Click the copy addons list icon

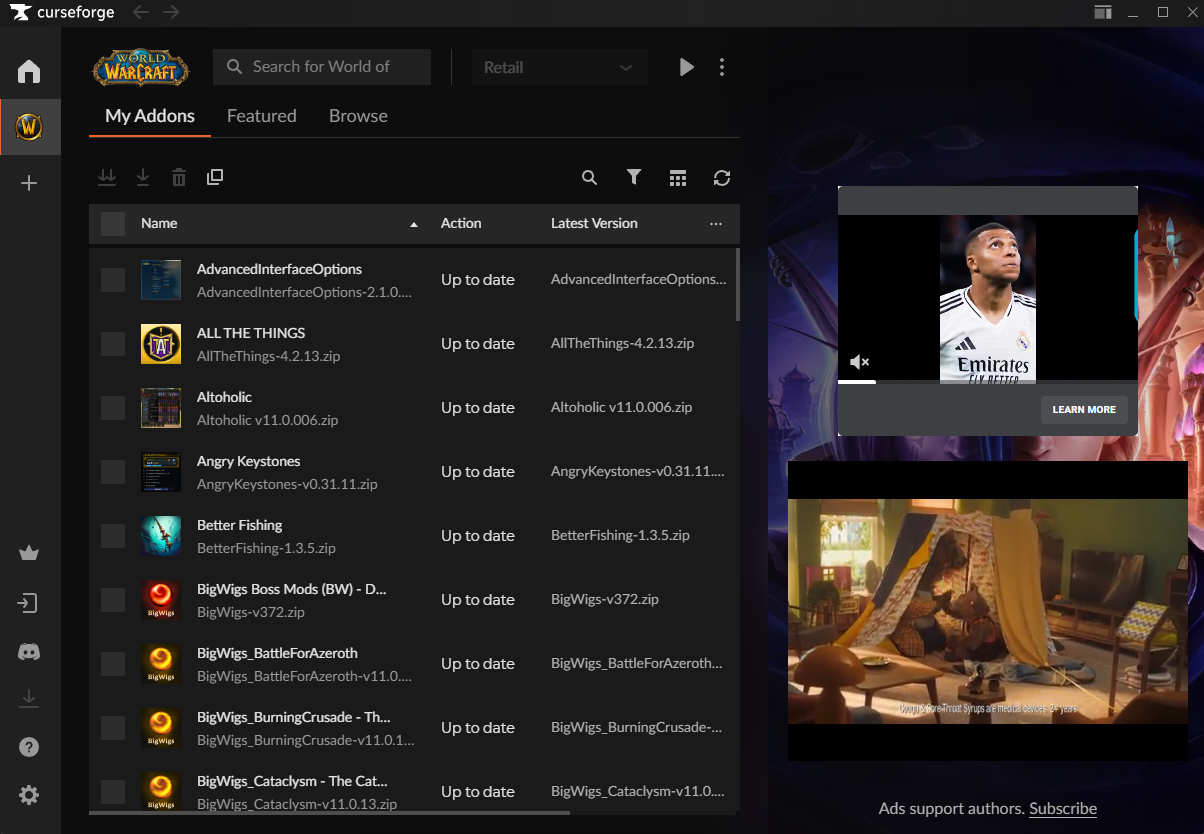click(215, 177)
